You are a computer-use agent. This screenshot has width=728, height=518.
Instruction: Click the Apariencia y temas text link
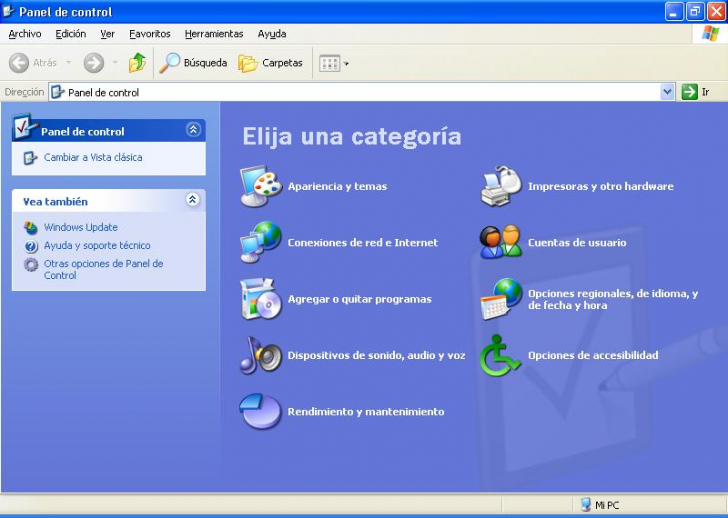(337, 186)
